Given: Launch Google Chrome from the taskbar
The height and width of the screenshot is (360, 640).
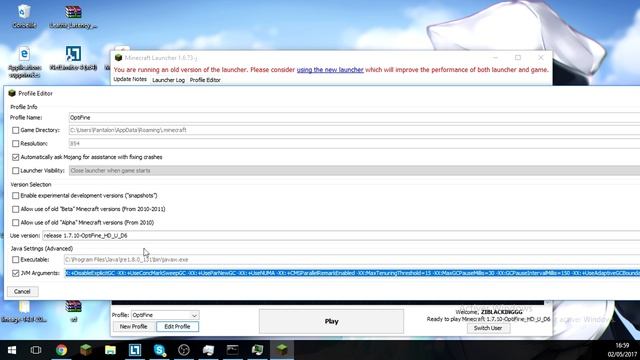Looking at the screenshot, I should [61, 350].
